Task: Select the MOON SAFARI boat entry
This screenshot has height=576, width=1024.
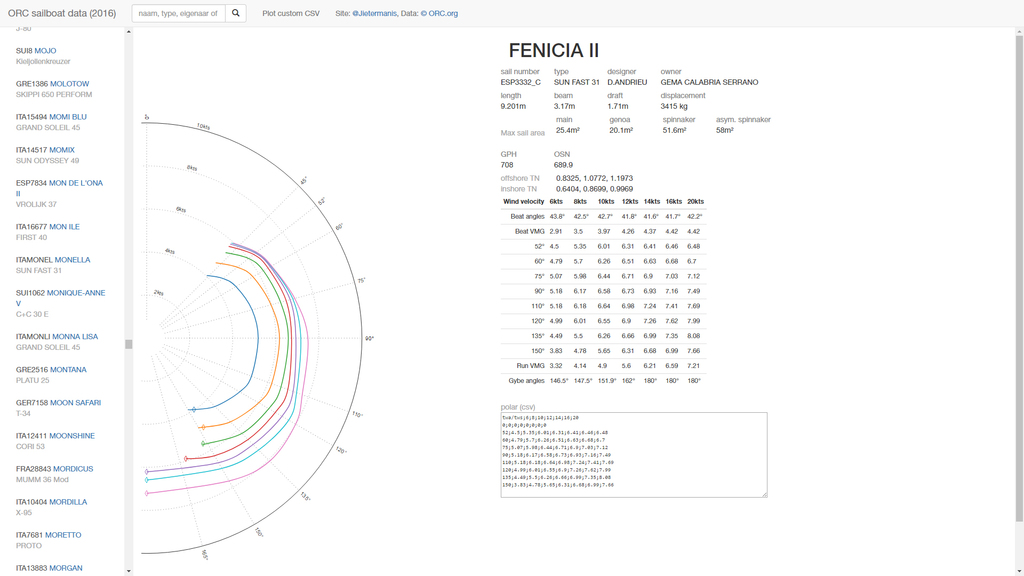Action: pos(76,402)
